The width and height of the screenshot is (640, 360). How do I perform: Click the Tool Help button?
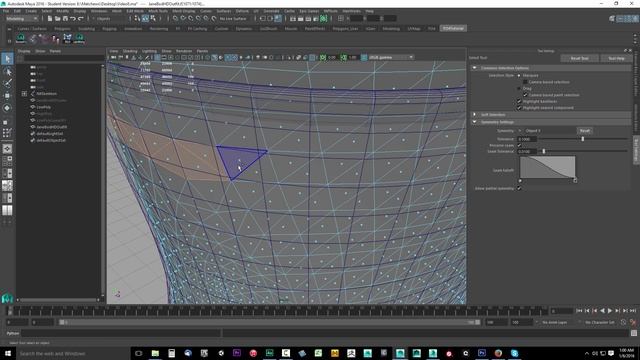[x=616, y=58]
